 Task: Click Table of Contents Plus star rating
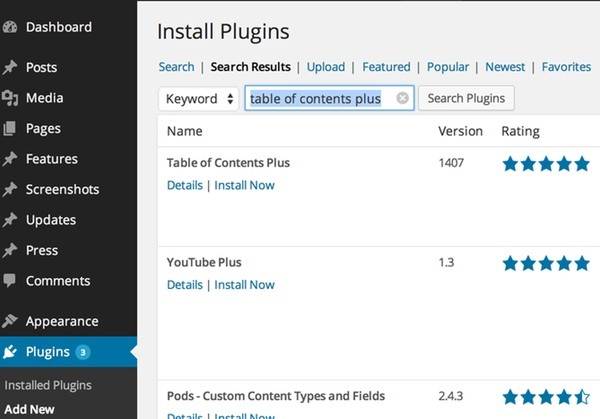[546, 164]
